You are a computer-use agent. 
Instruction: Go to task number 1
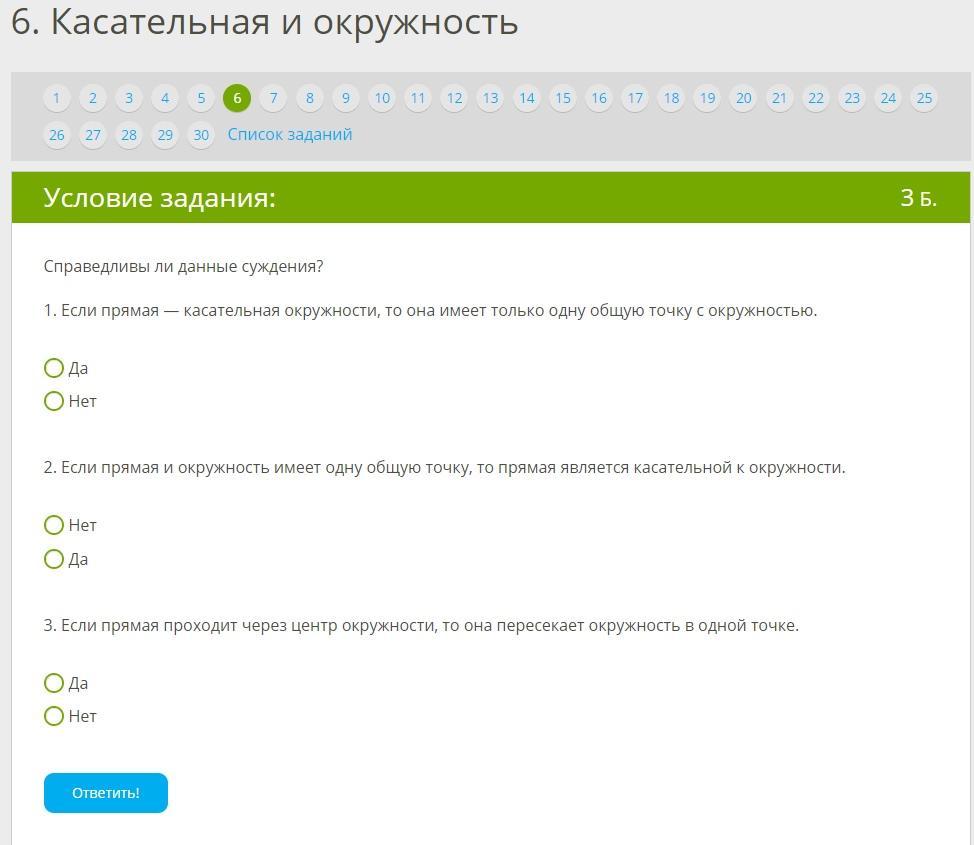click(x=57, y=98)
